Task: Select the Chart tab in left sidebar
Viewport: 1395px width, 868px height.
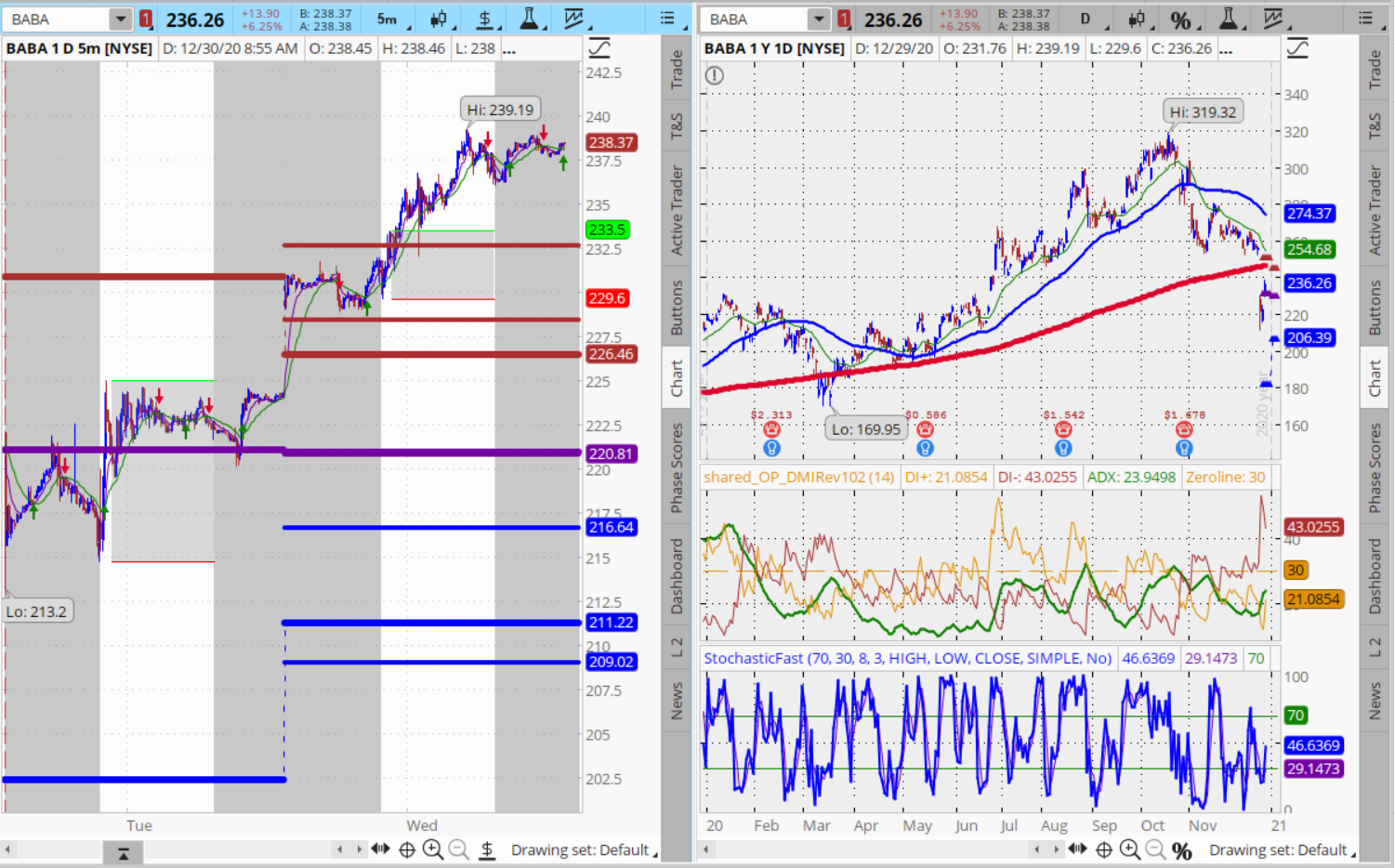Action: (x=677, y=378)
